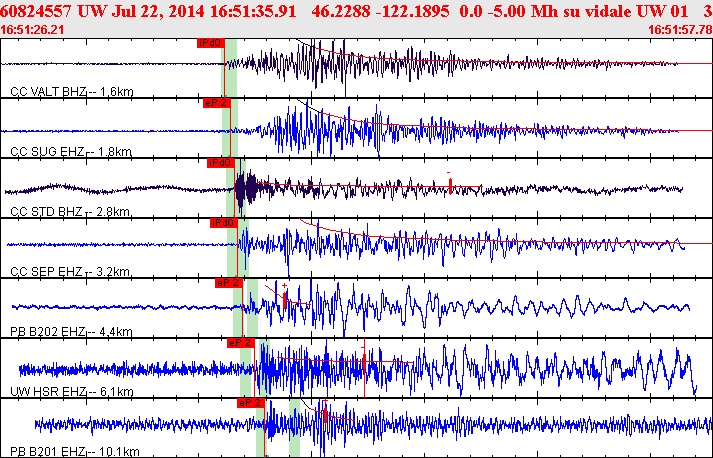Select the CC SEP EHZ 3.2km label
The width and height of the screenshot is (713, 458).
pos(70,272)
